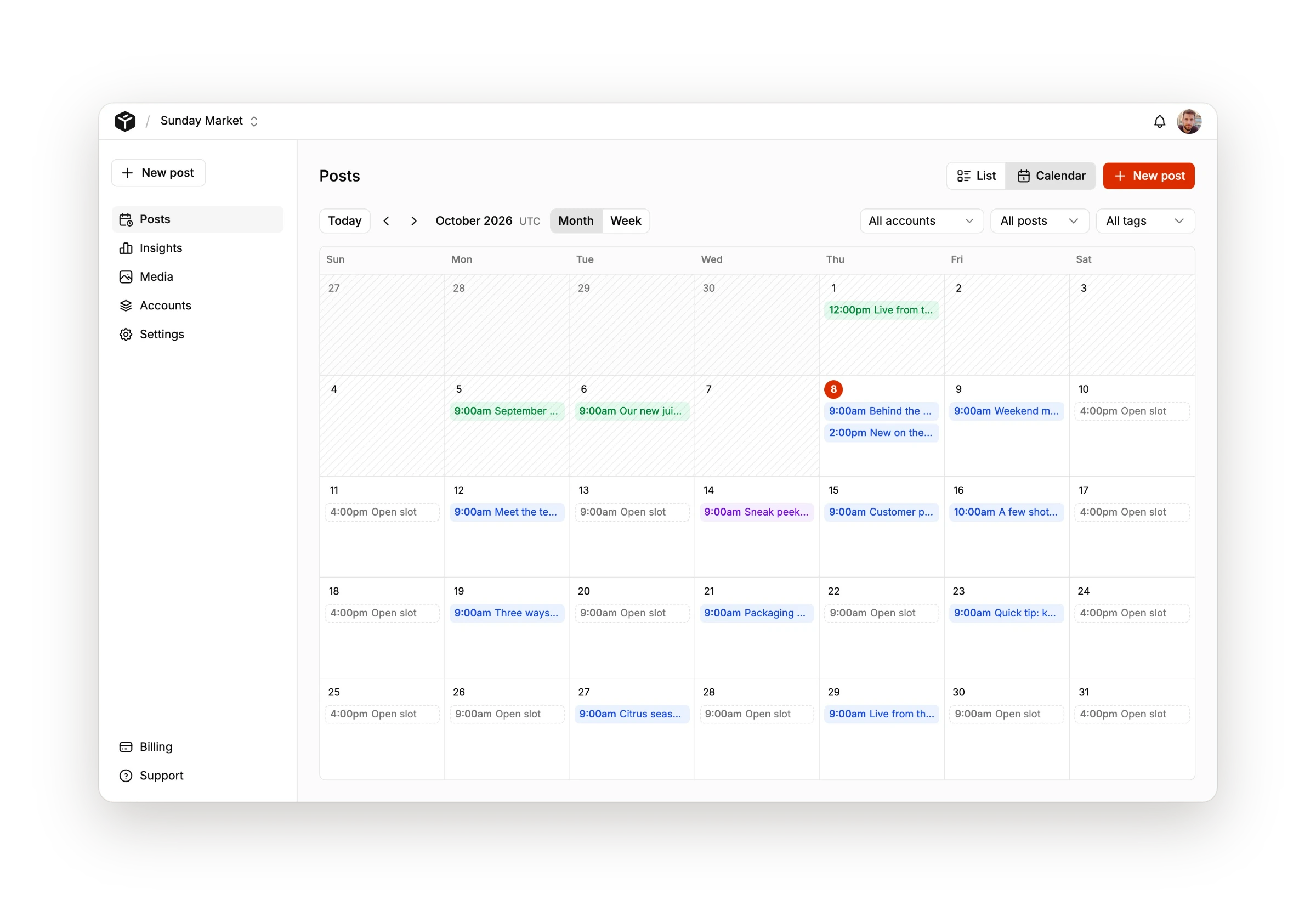
Task: Open the 9:00am September post on the 5th
Action: click(507, 411)
